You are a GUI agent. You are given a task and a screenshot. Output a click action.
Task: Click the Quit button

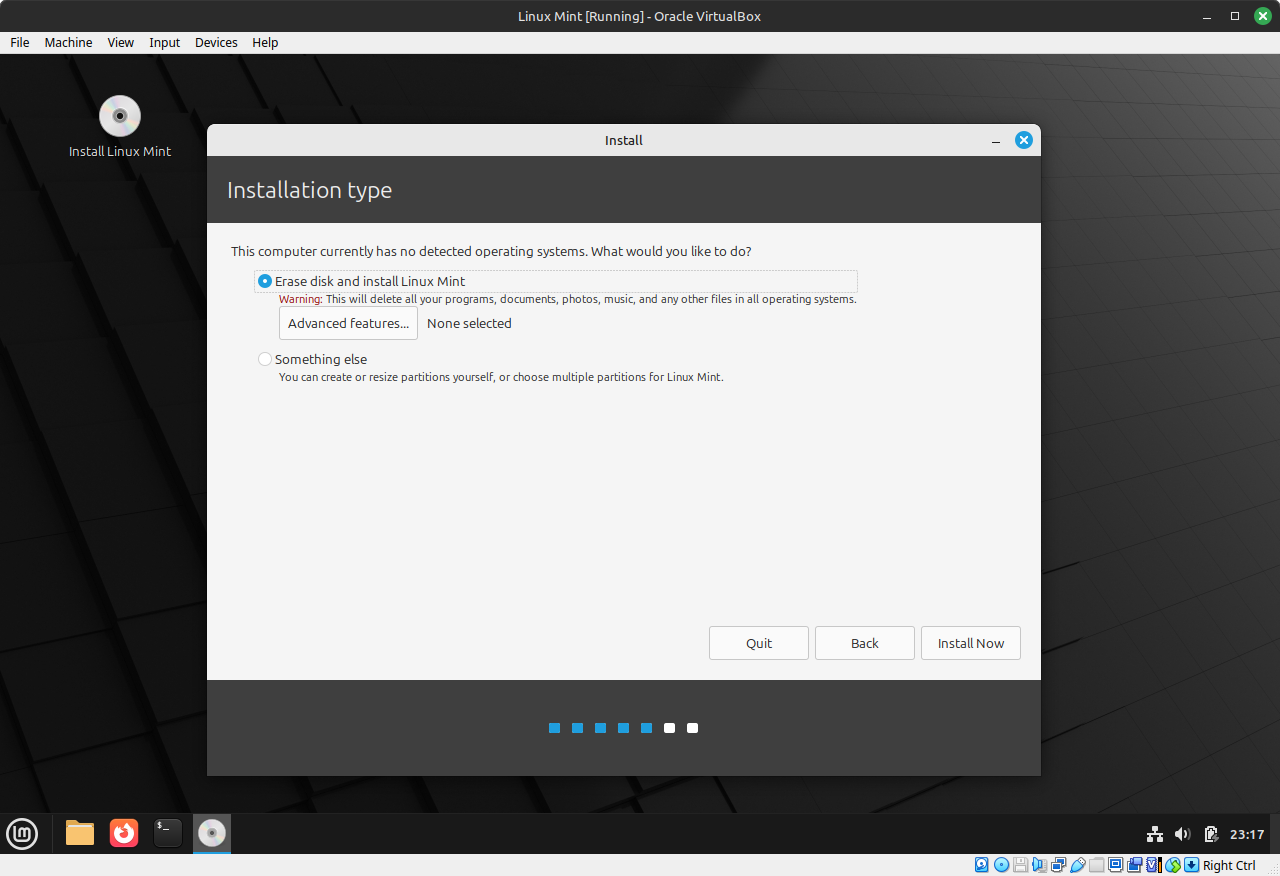point(759,643)
